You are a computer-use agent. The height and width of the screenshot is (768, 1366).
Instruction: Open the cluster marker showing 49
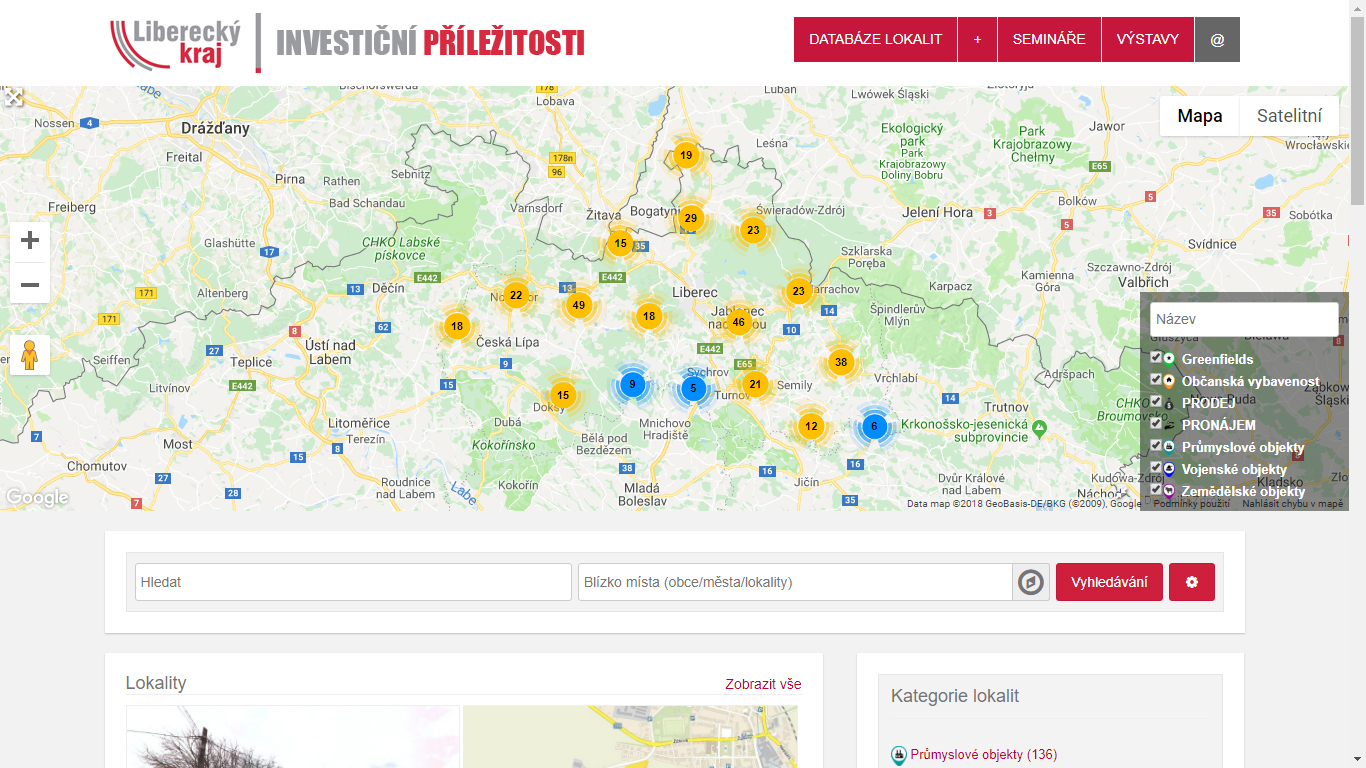[x=578, y=305]
